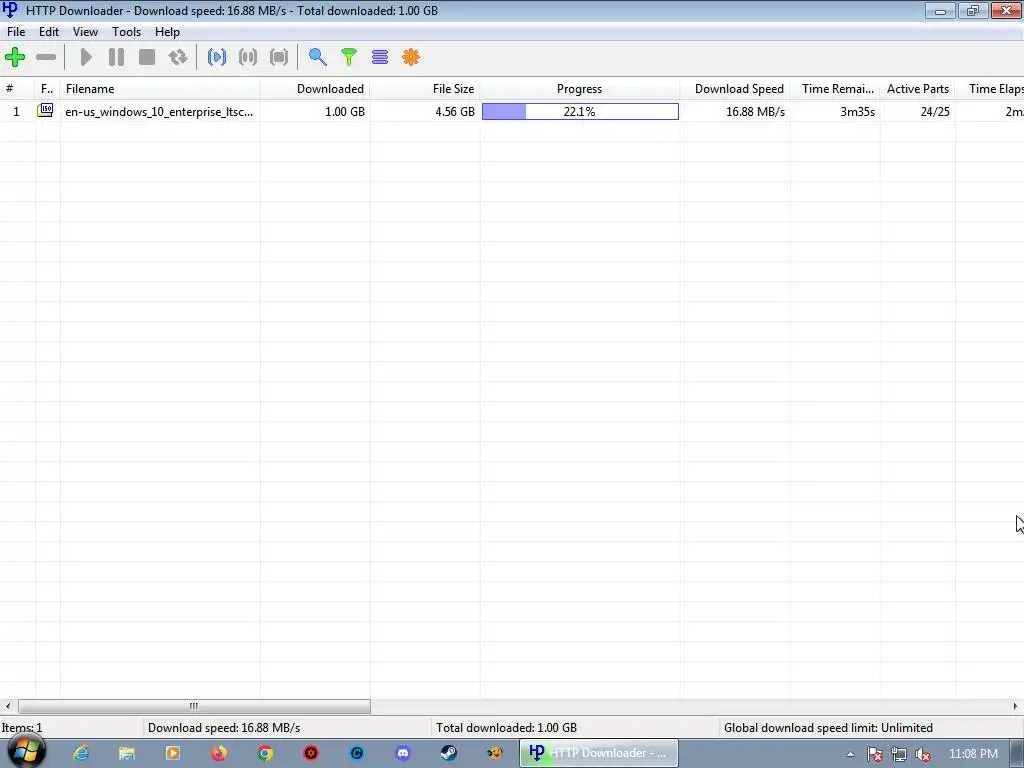The width and height of the screenshot is (1024, 768).
Task: Launch Internet Explorer from the taskbar
Action: [81, 753]
